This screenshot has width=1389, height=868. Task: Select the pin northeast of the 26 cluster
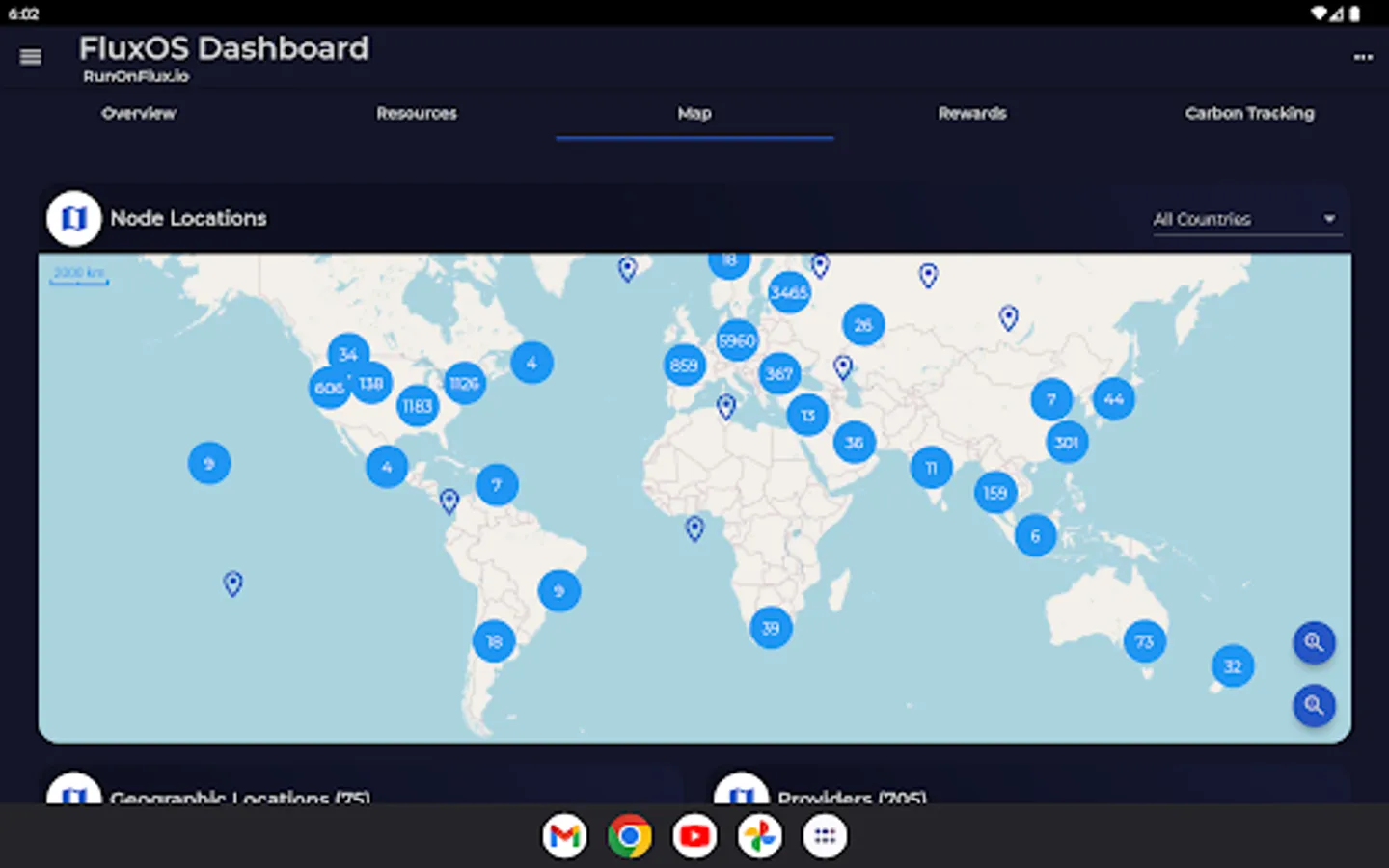(928, 276)
